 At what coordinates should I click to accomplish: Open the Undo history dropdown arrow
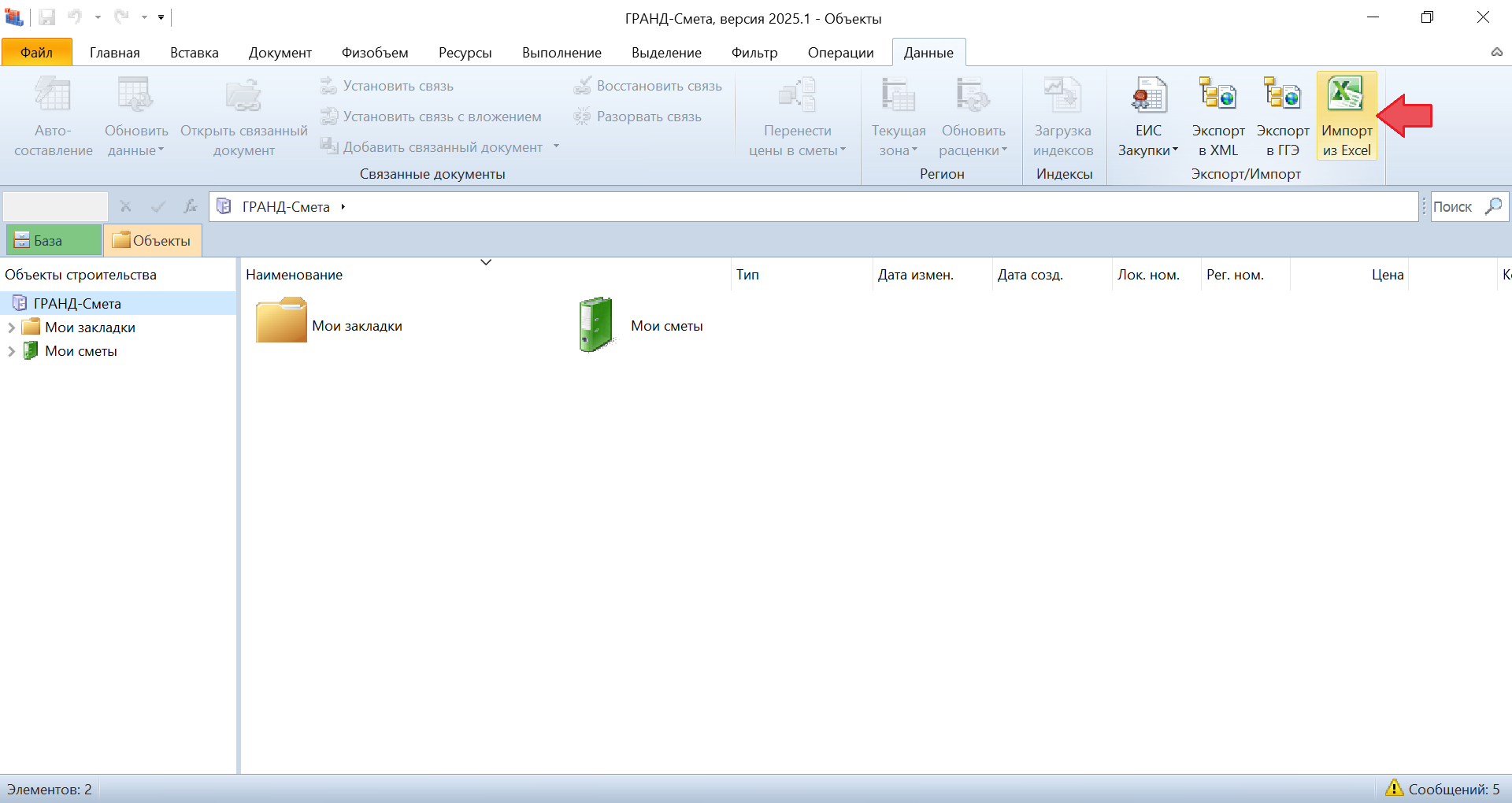click(98, 17)
